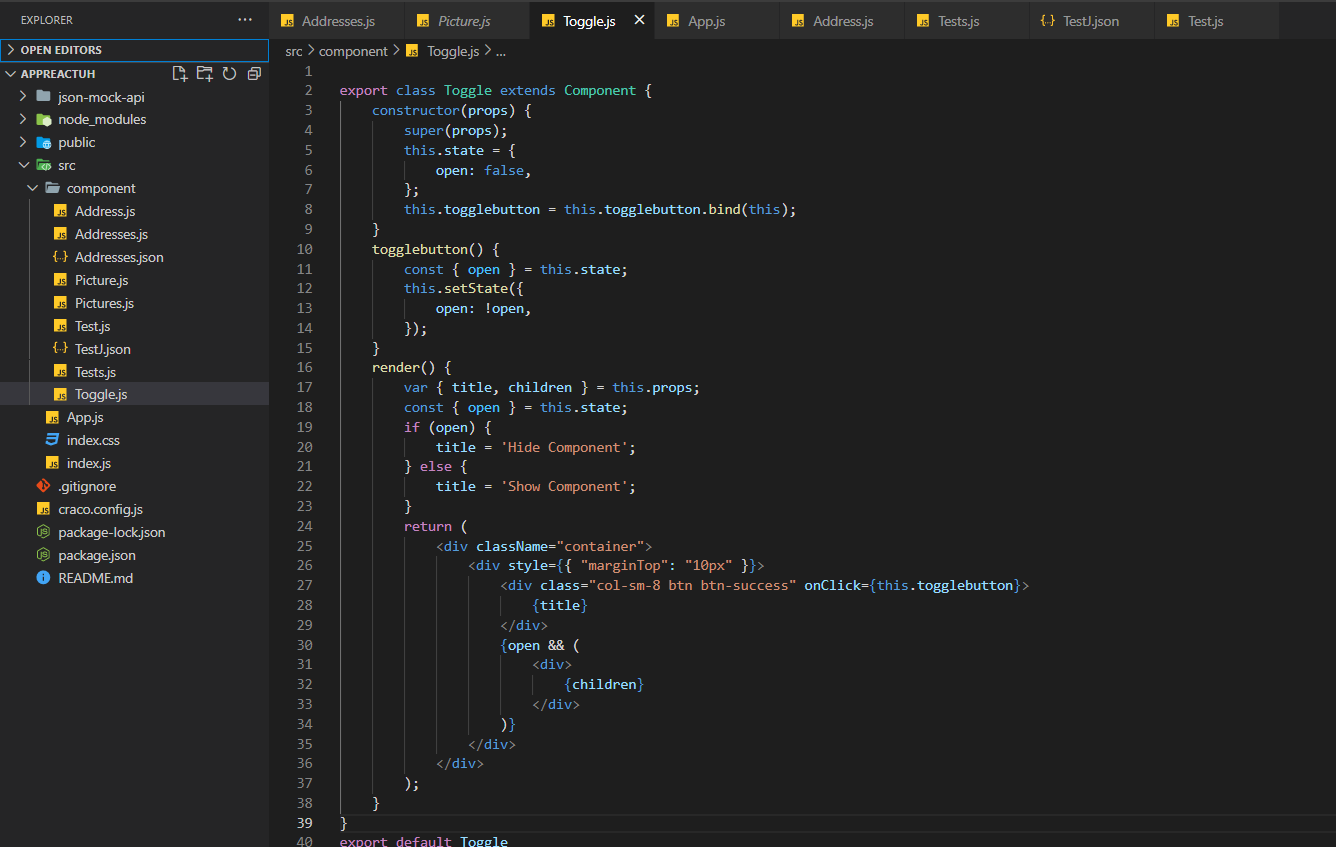Open craco.config.js file
Viewport: 1336px width, 847px height.
click(135, 509)
